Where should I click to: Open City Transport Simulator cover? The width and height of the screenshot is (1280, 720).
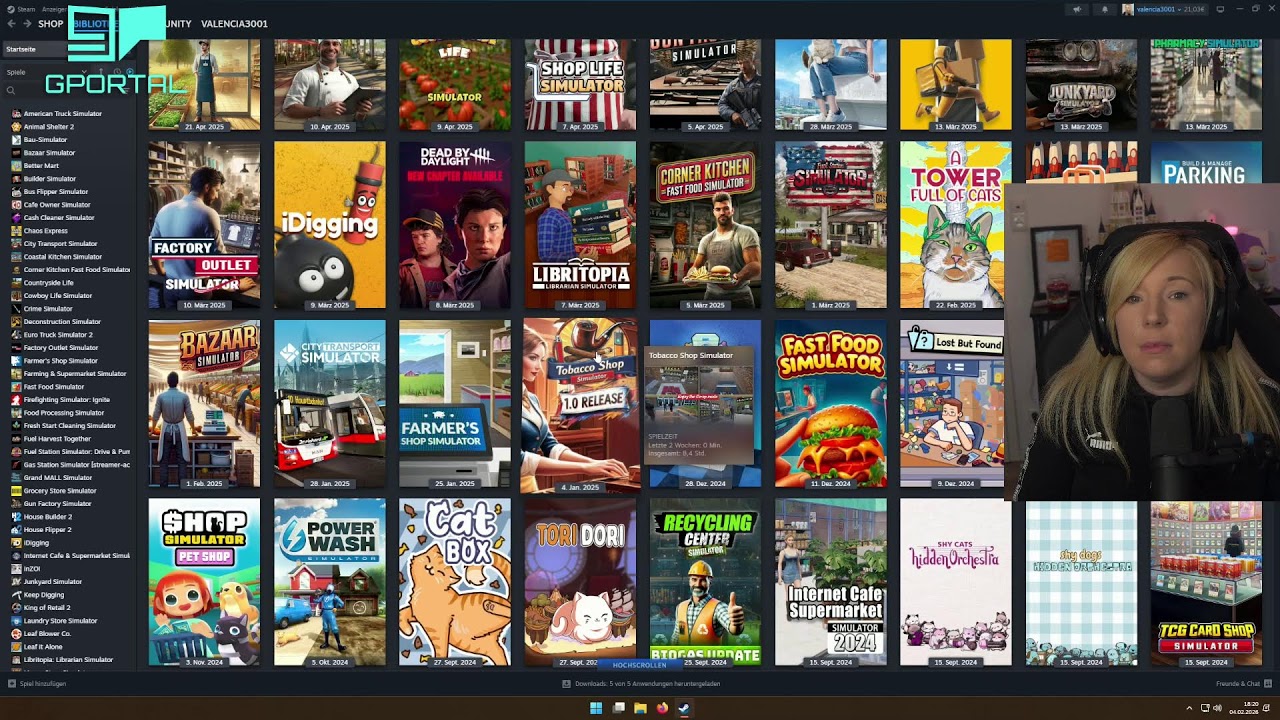pyautogui.click(x=330, y=404)
